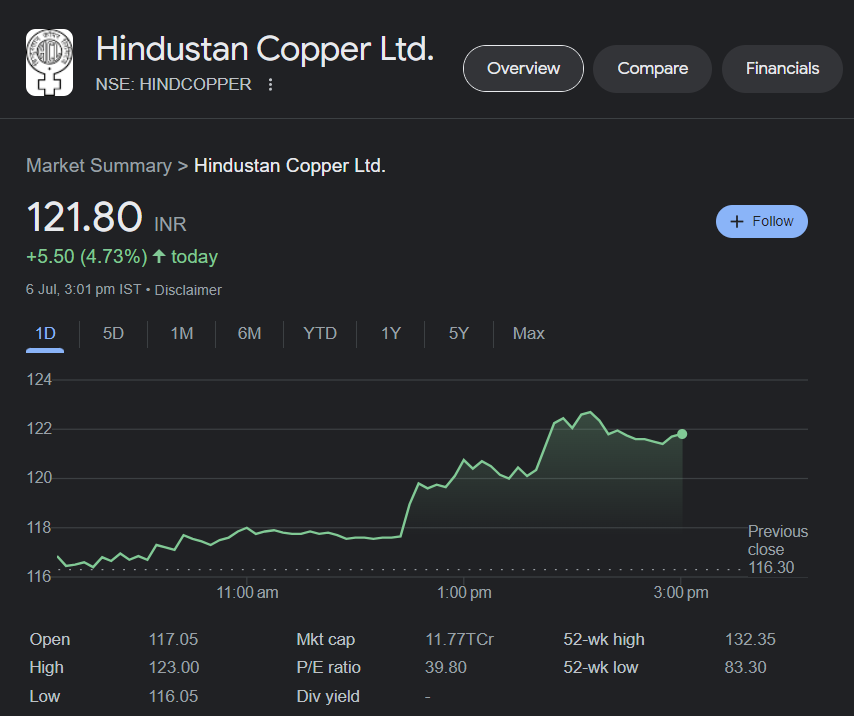
Task: Click the High value 123.00
Action: click(174, 668)
